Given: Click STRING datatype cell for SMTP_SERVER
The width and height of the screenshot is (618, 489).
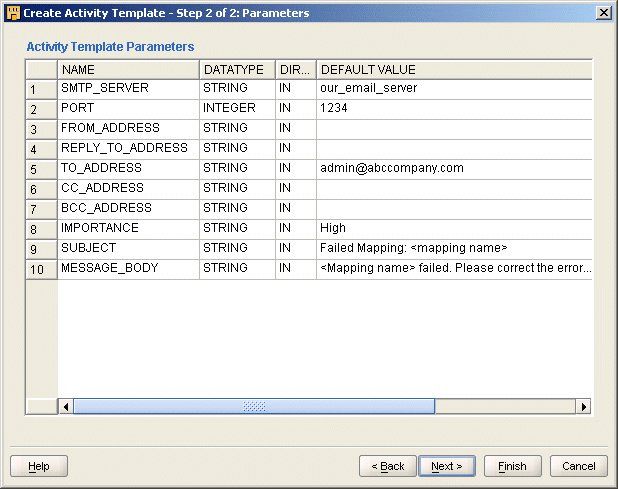Looking at the screenshot, I should (x=237, y=89).
